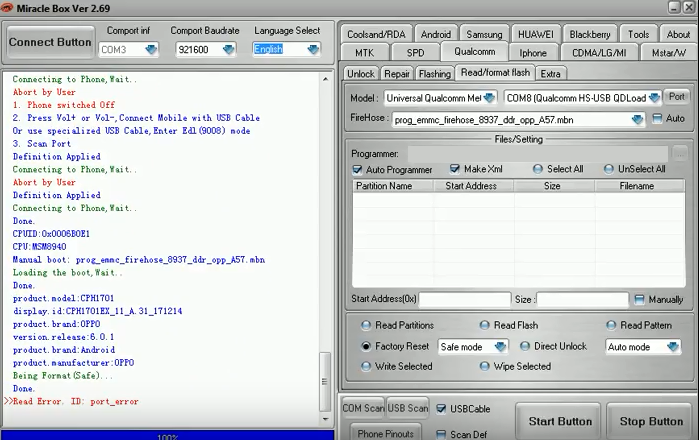Select the Factory Reset radio button
Image resolution: width=699 pixels, height=440 pixels.
pos(366,346)
